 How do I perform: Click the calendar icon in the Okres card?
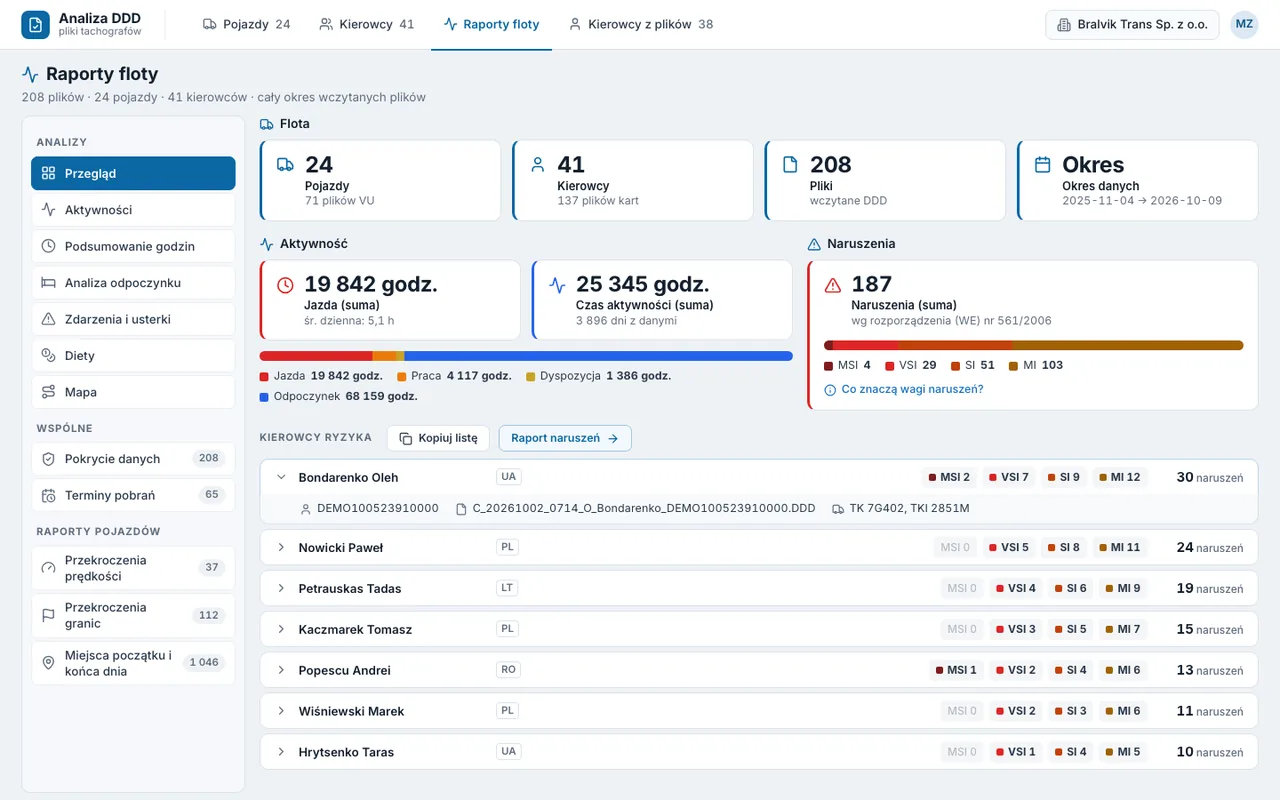click(1042, 164)
